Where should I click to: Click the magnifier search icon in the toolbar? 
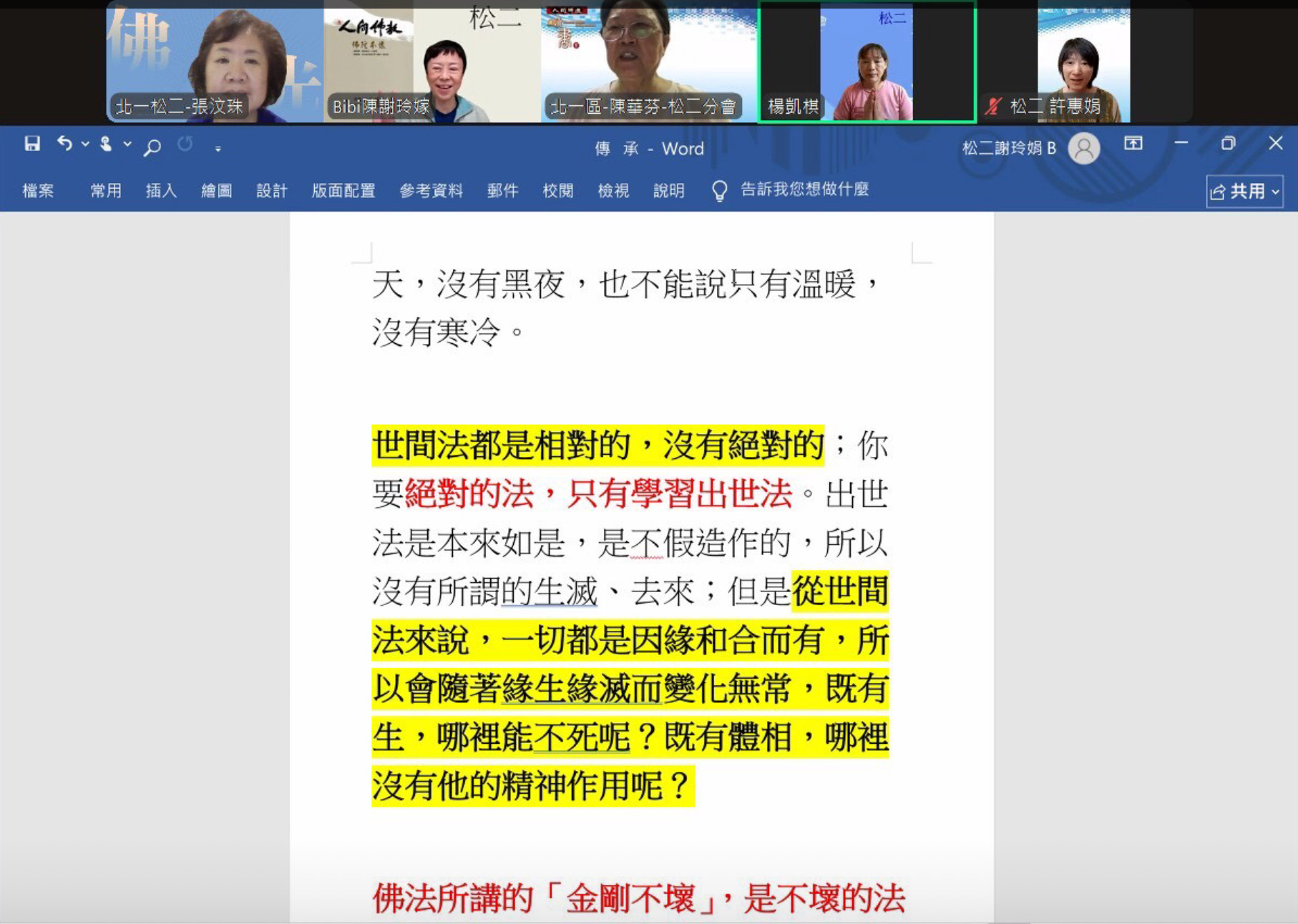click(x=152, y=147)
